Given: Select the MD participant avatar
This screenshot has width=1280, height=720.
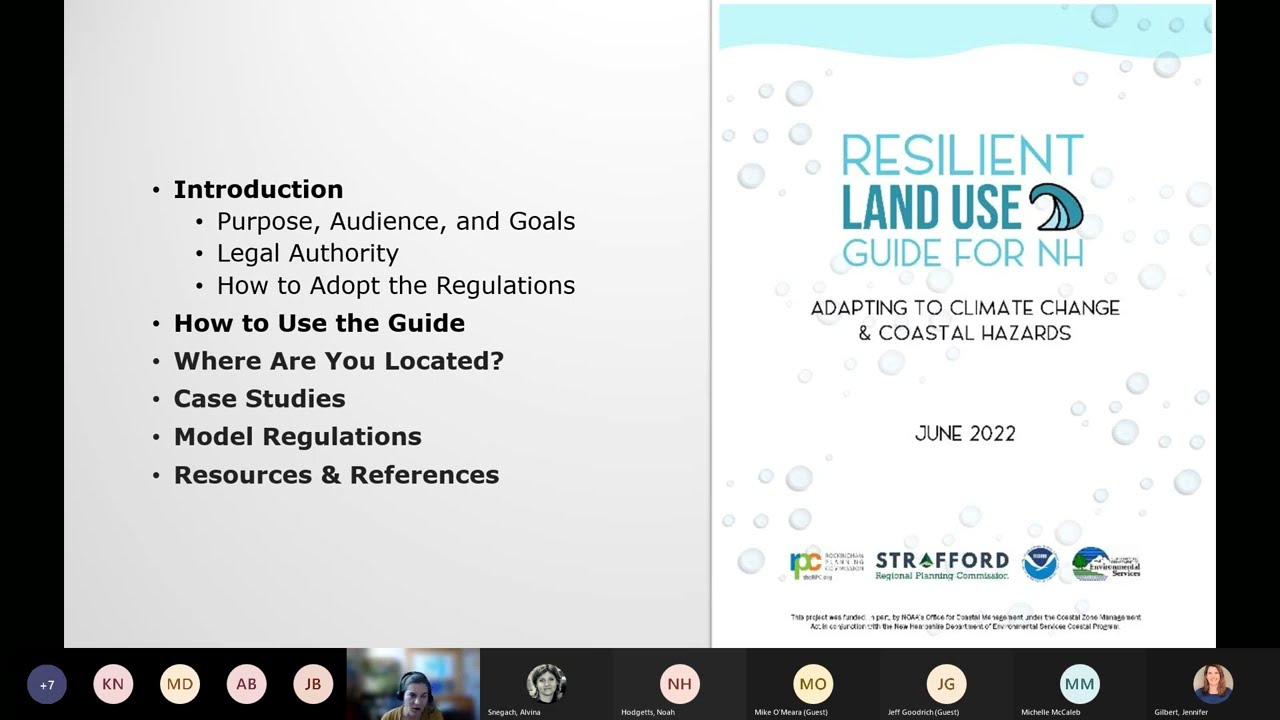Looking at the screenshot, I should point(180,684).
